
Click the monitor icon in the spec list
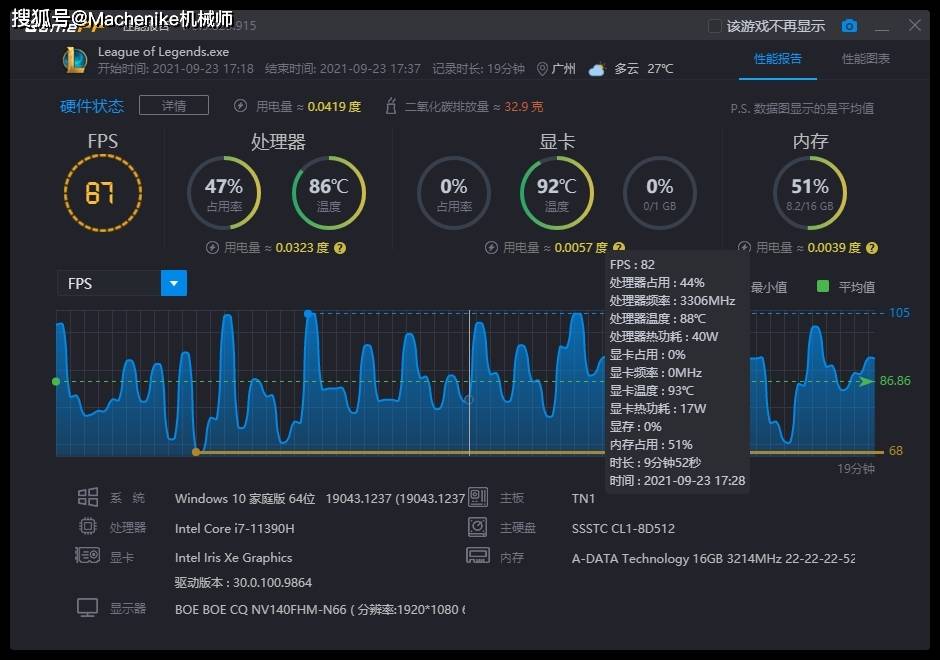click(88, 607)
